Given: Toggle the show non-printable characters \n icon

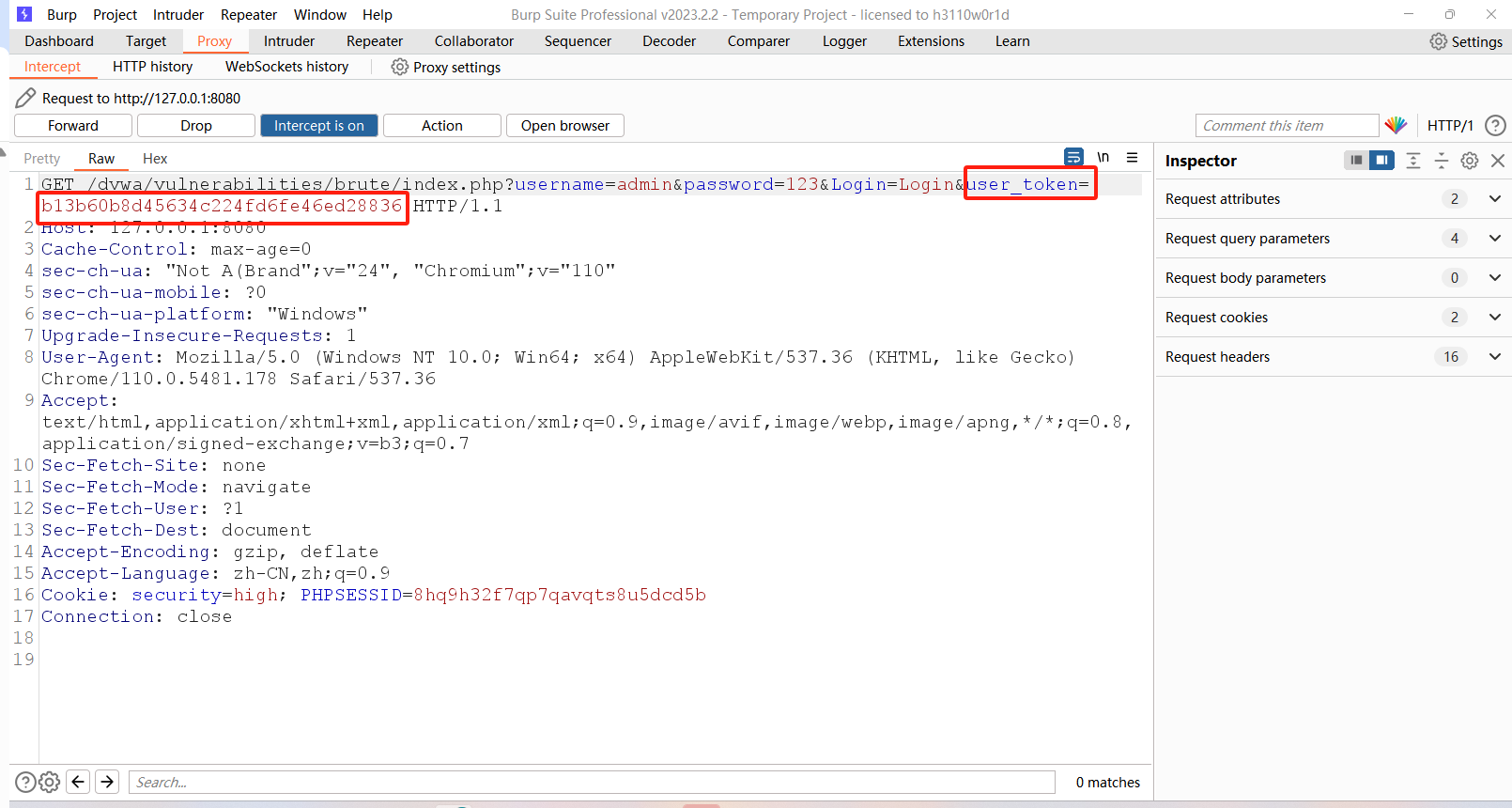Looking at the screenshot, I should [1103, 157].
